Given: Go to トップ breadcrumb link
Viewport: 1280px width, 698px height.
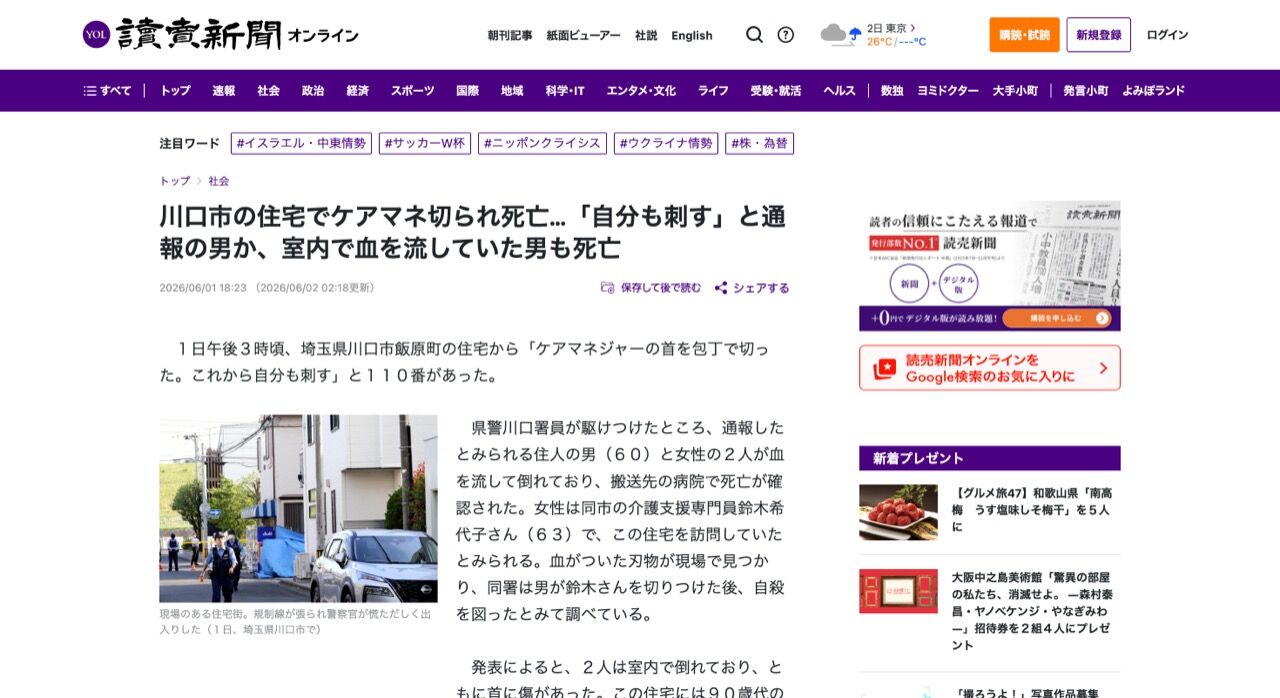Looking at the screenshot, I should (x=175, y=181).
